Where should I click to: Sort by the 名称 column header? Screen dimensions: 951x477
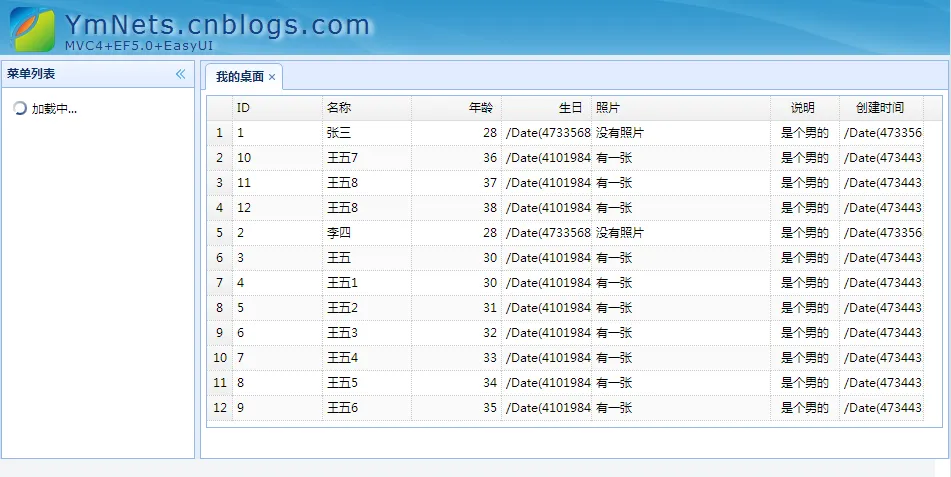coord(367,108)
